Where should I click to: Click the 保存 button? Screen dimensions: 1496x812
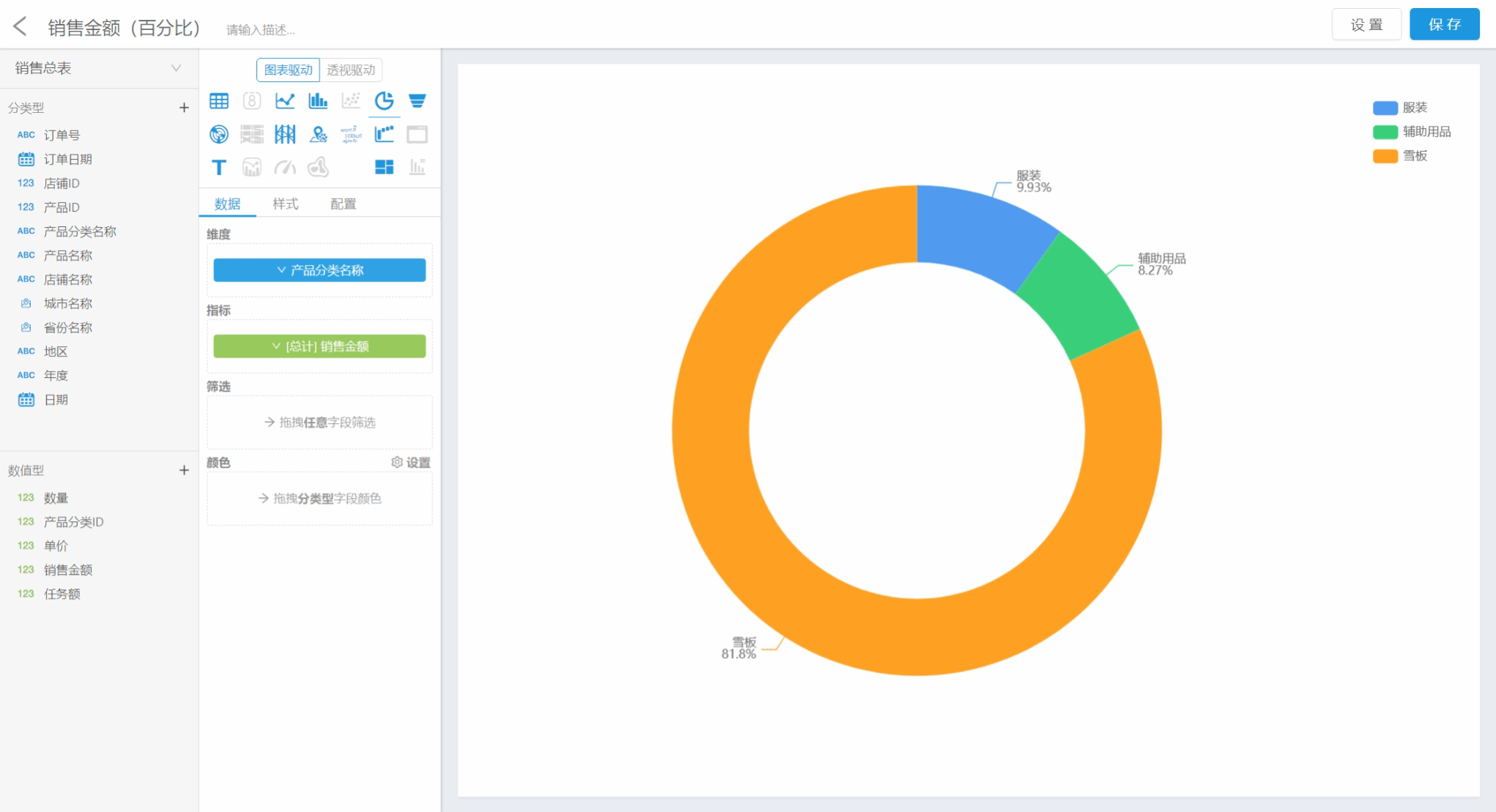1444,25
